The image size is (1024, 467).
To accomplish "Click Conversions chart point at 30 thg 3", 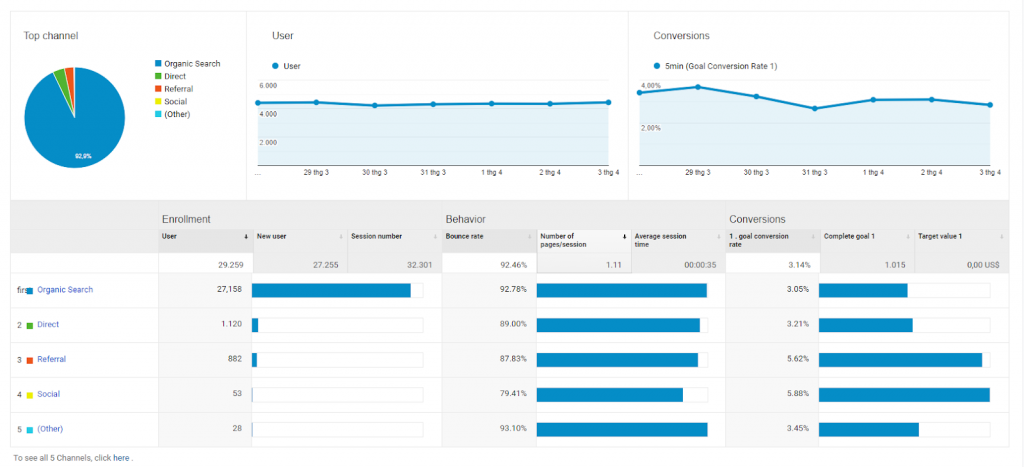I will click(x=756, y=96).
